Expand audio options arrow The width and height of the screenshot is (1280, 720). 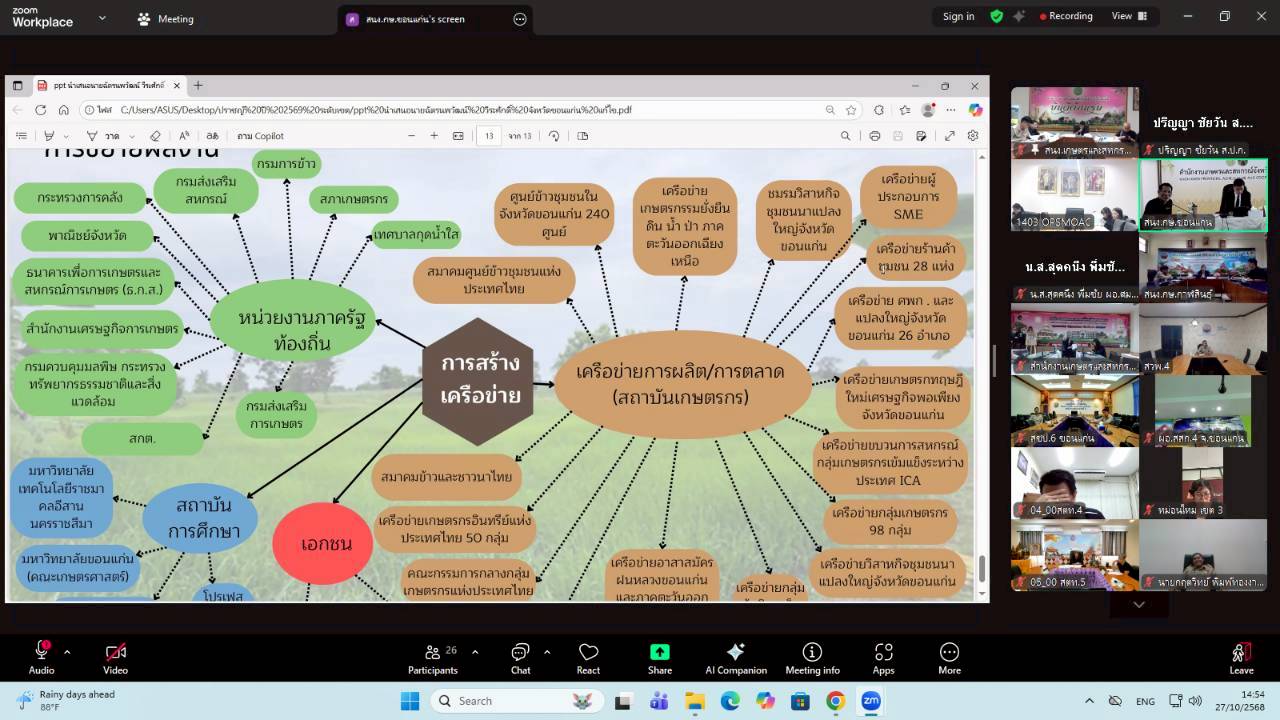click(67, 652)
